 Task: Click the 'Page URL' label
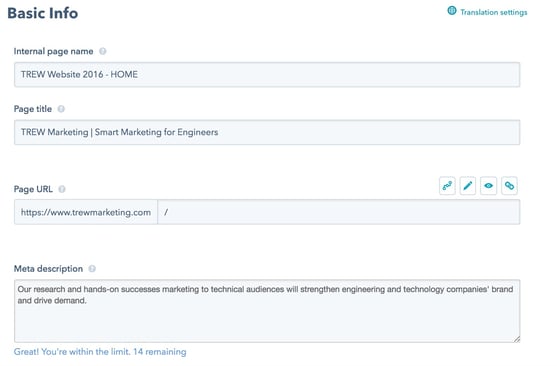point(33,189)
